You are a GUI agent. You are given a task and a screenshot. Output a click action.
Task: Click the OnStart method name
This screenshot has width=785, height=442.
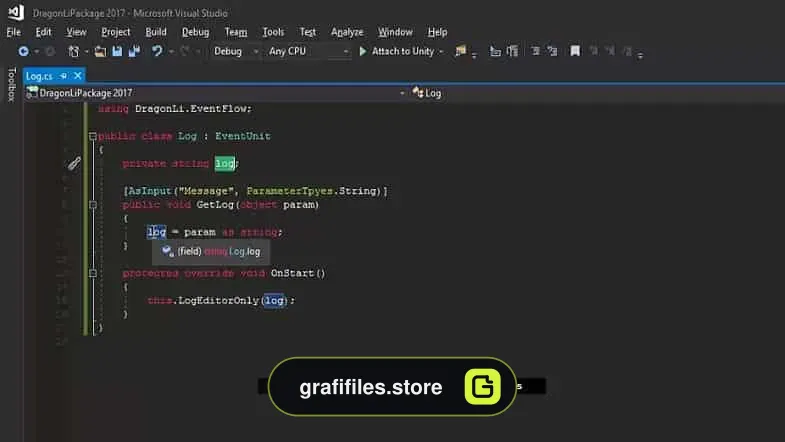pyautogui.click(x=292, y=273)
